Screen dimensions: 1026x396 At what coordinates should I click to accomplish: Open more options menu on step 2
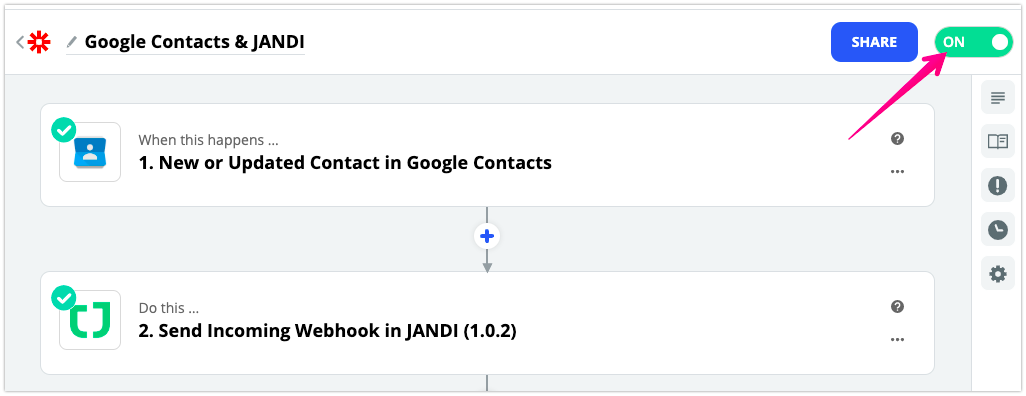[x=897, y=340]
